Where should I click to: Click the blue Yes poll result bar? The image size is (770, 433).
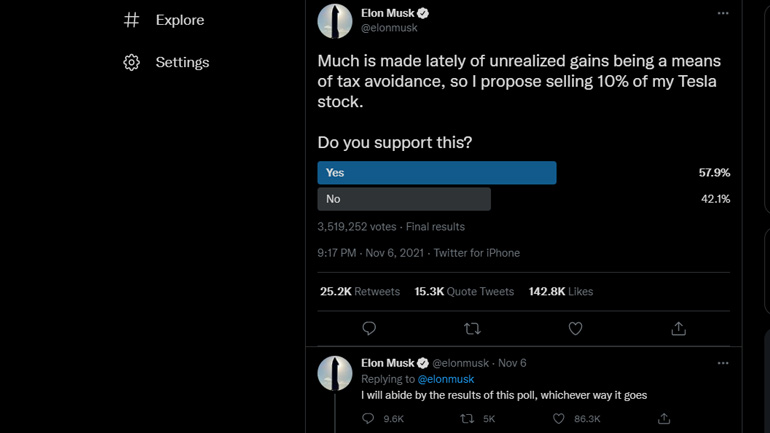pyautogui.click(x=436, y=173)
